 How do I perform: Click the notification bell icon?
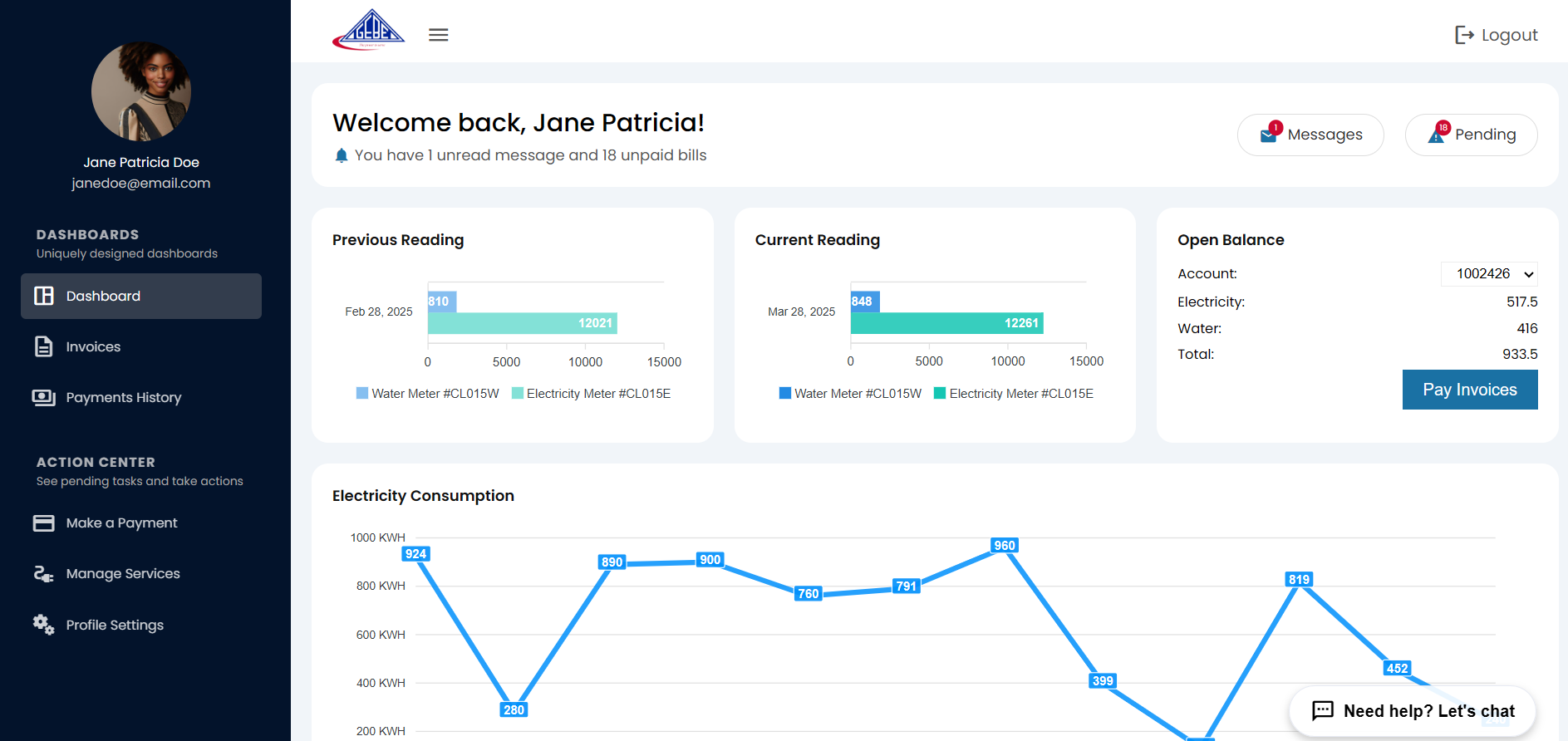341,155
